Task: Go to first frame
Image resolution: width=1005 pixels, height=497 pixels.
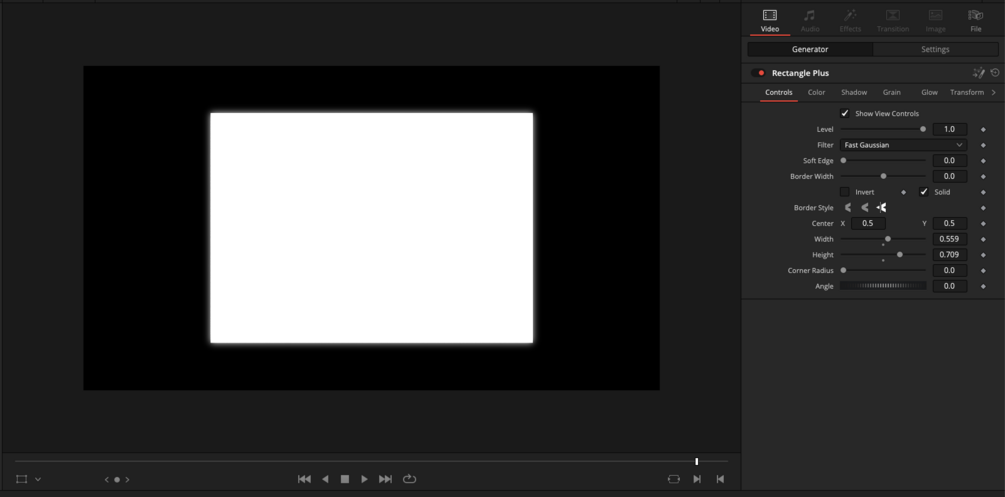Action: [x=304, y=479]
